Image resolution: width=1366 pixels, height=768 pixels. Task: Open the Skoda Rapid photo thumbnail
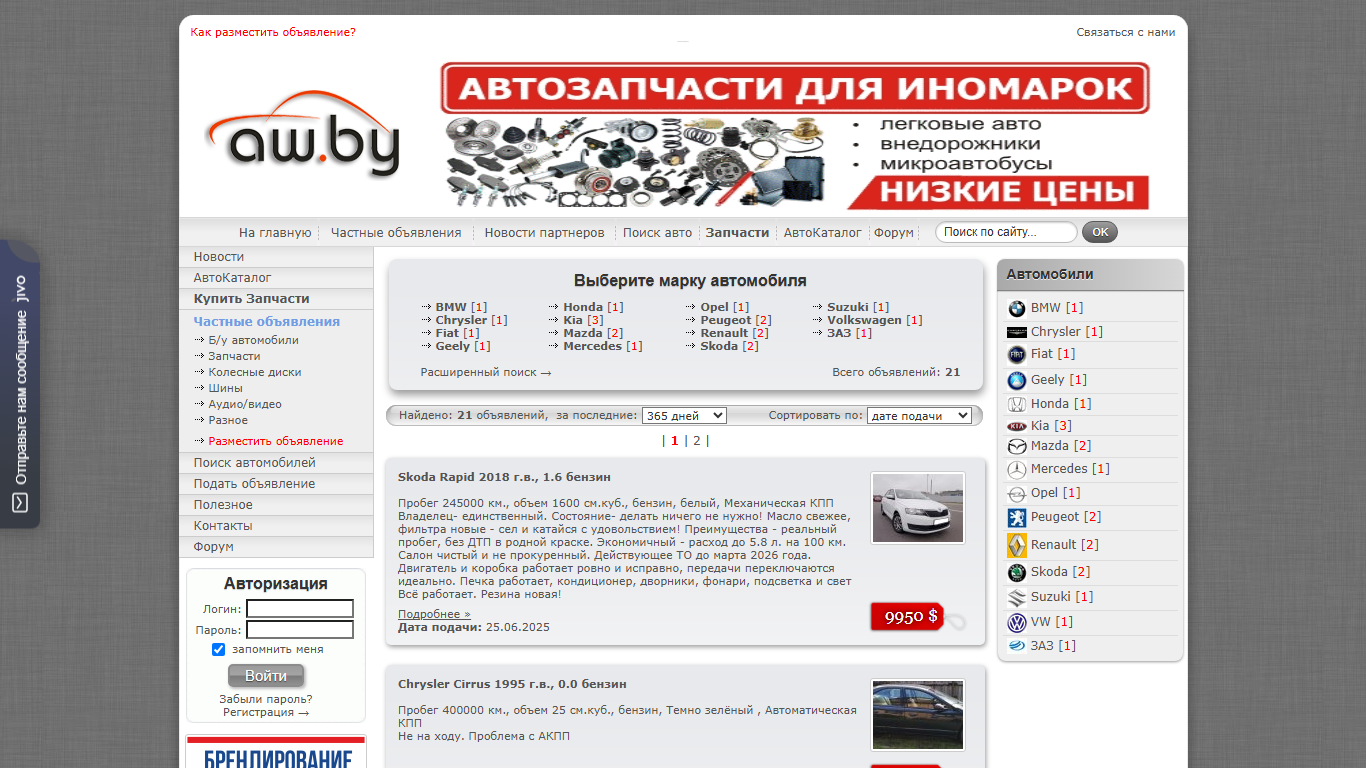pos(918,508)
